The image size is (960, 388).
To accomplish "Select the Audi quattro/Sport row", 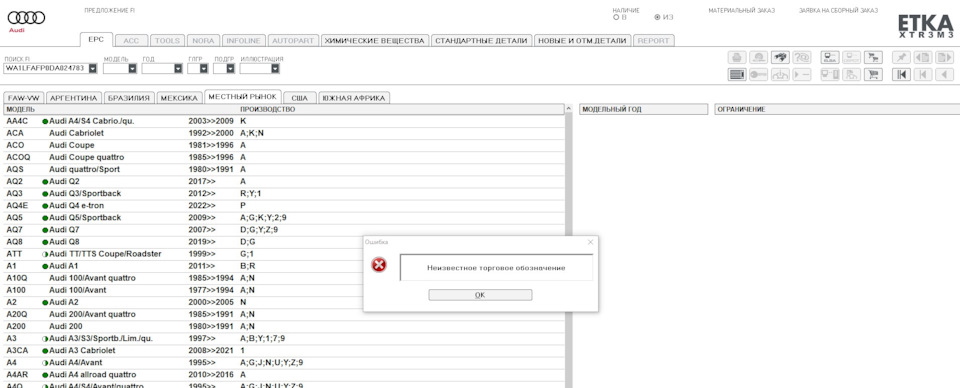I will (x=284, y=169).
